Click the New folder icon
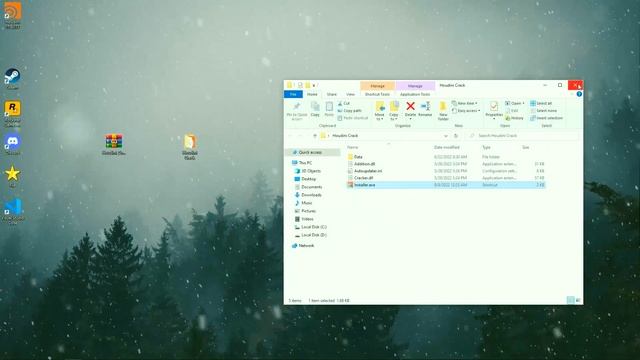Screen dimensions: 640x360 [443, 107]
